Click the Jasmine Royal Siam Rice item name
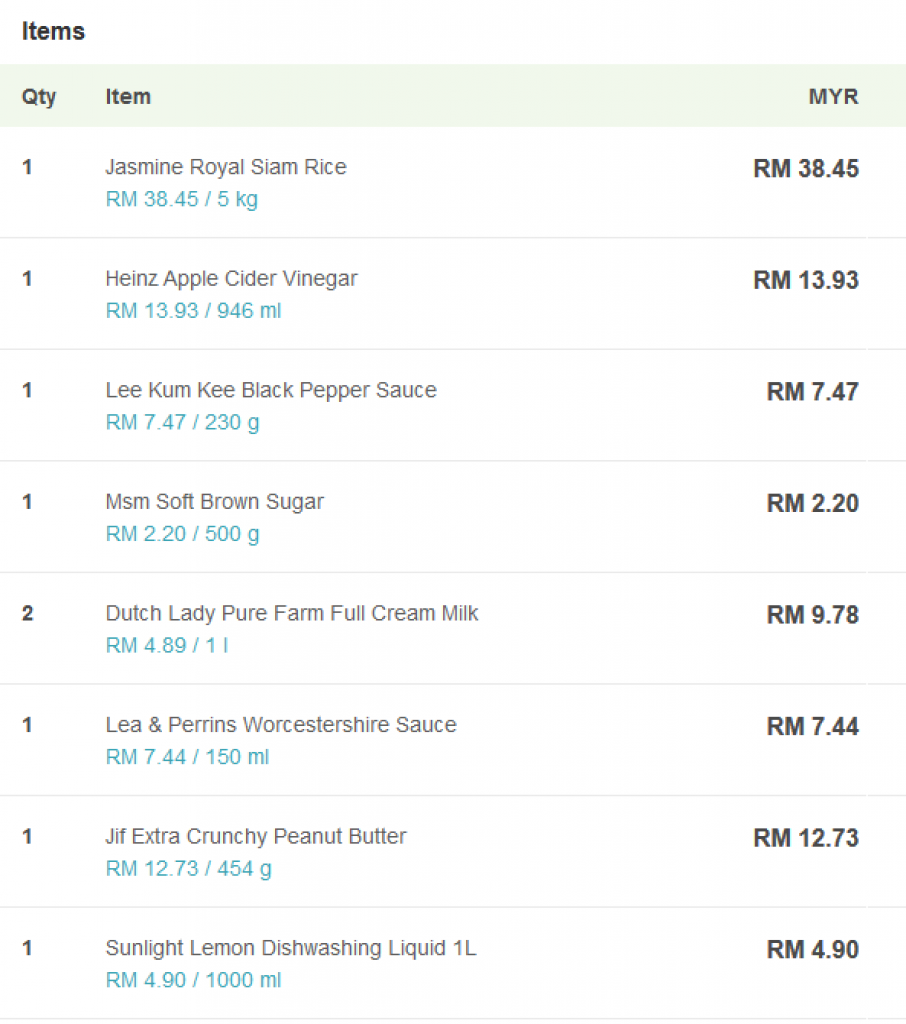906x1024 pixels. pyautogui.click(x=226, y=167)
